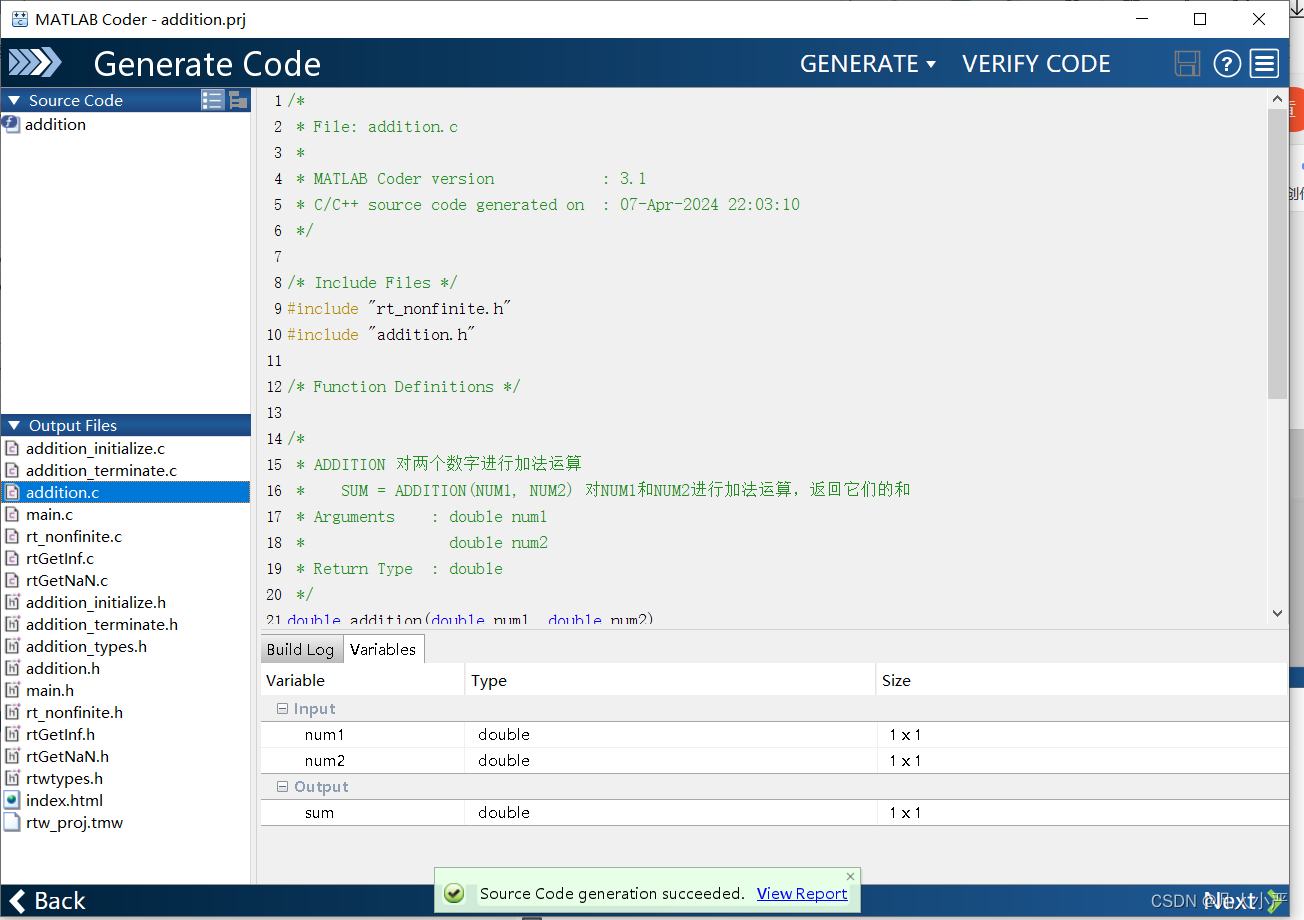
Task: Switch to the Build Log tab
Action: [300, 649]
